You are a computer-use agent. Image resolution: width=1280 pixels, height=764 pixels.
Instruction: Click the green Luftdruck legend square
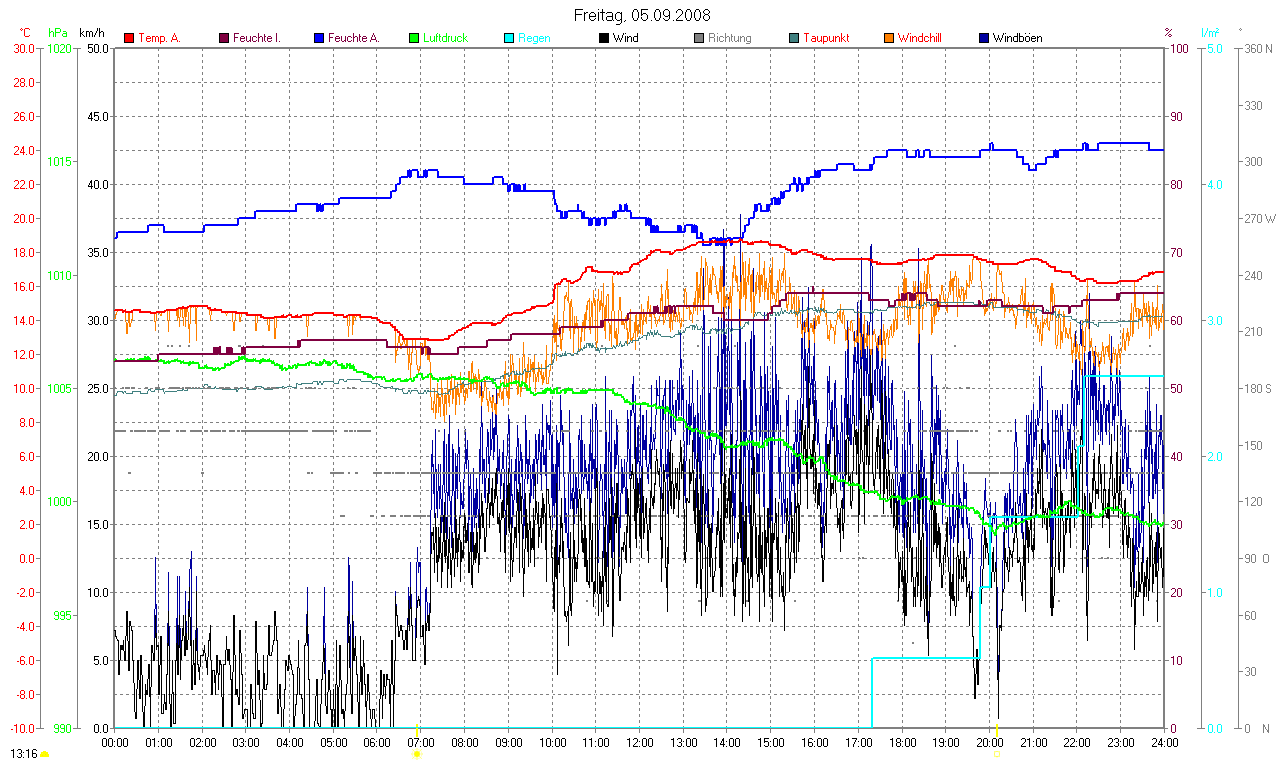click(415, 38)
